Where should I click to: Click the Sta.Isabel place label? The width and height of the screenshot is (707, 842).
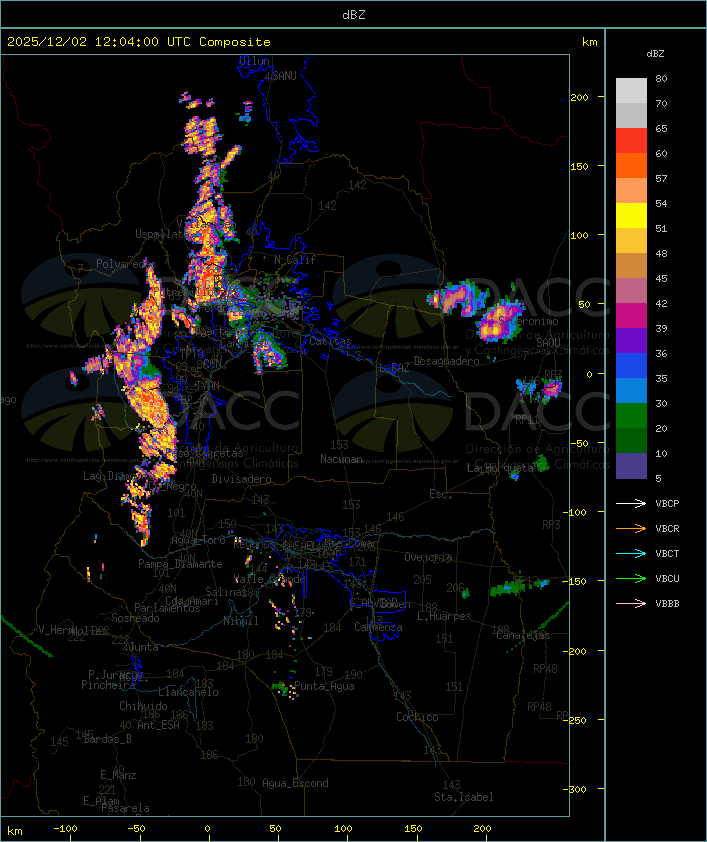tap(464, 797)
